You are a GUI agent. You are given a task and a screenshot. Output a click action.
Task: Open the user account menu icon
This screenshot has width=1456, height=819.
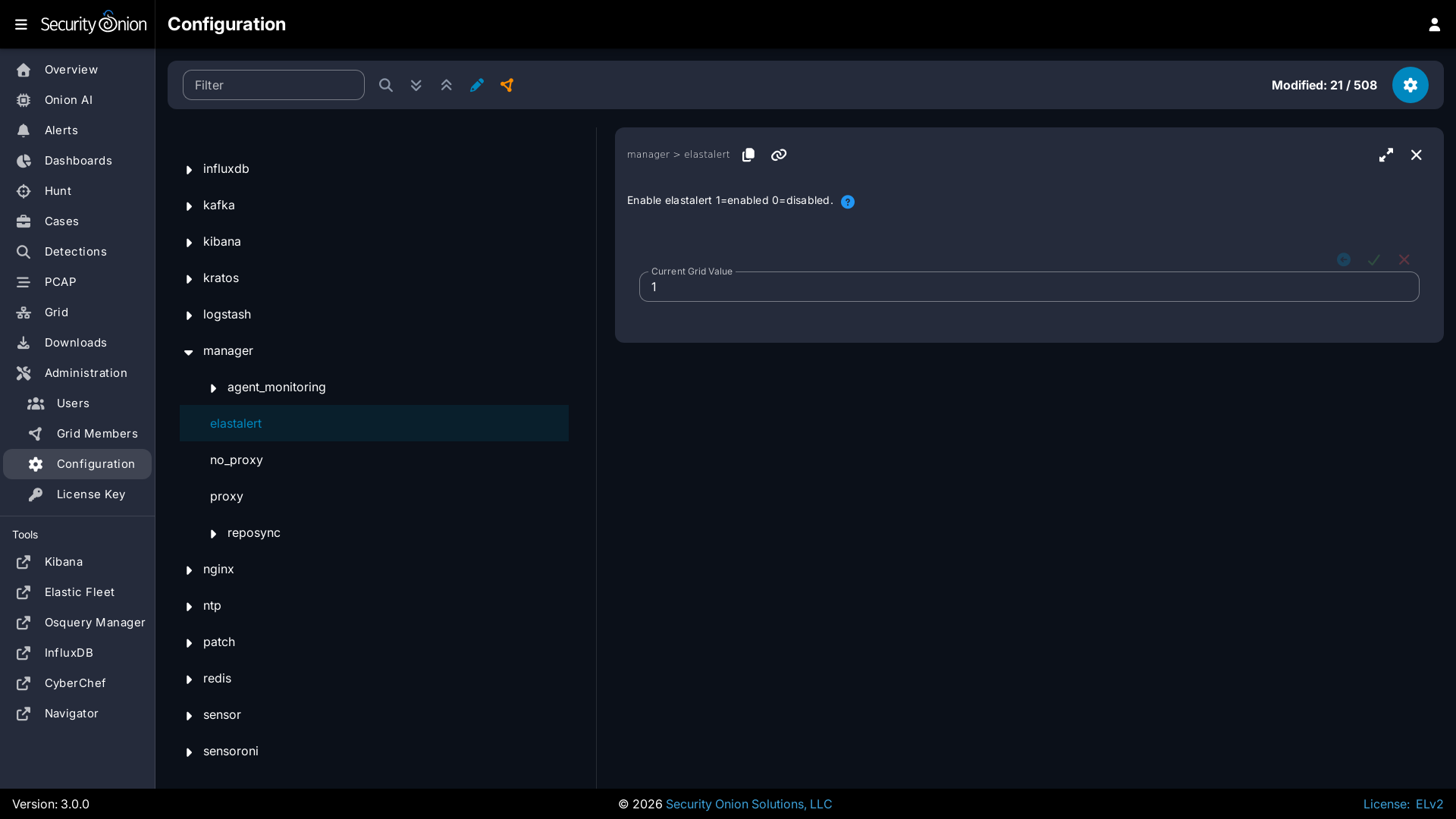pos(1434,24)
